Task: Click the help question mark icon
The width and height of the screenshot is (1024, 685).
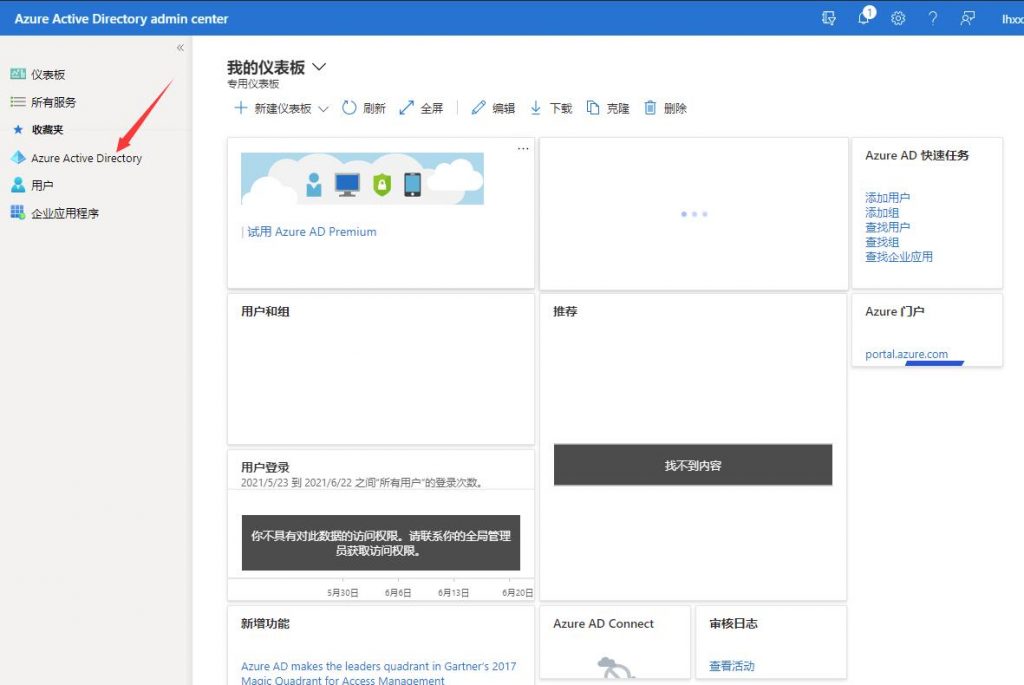Action: 933,18
